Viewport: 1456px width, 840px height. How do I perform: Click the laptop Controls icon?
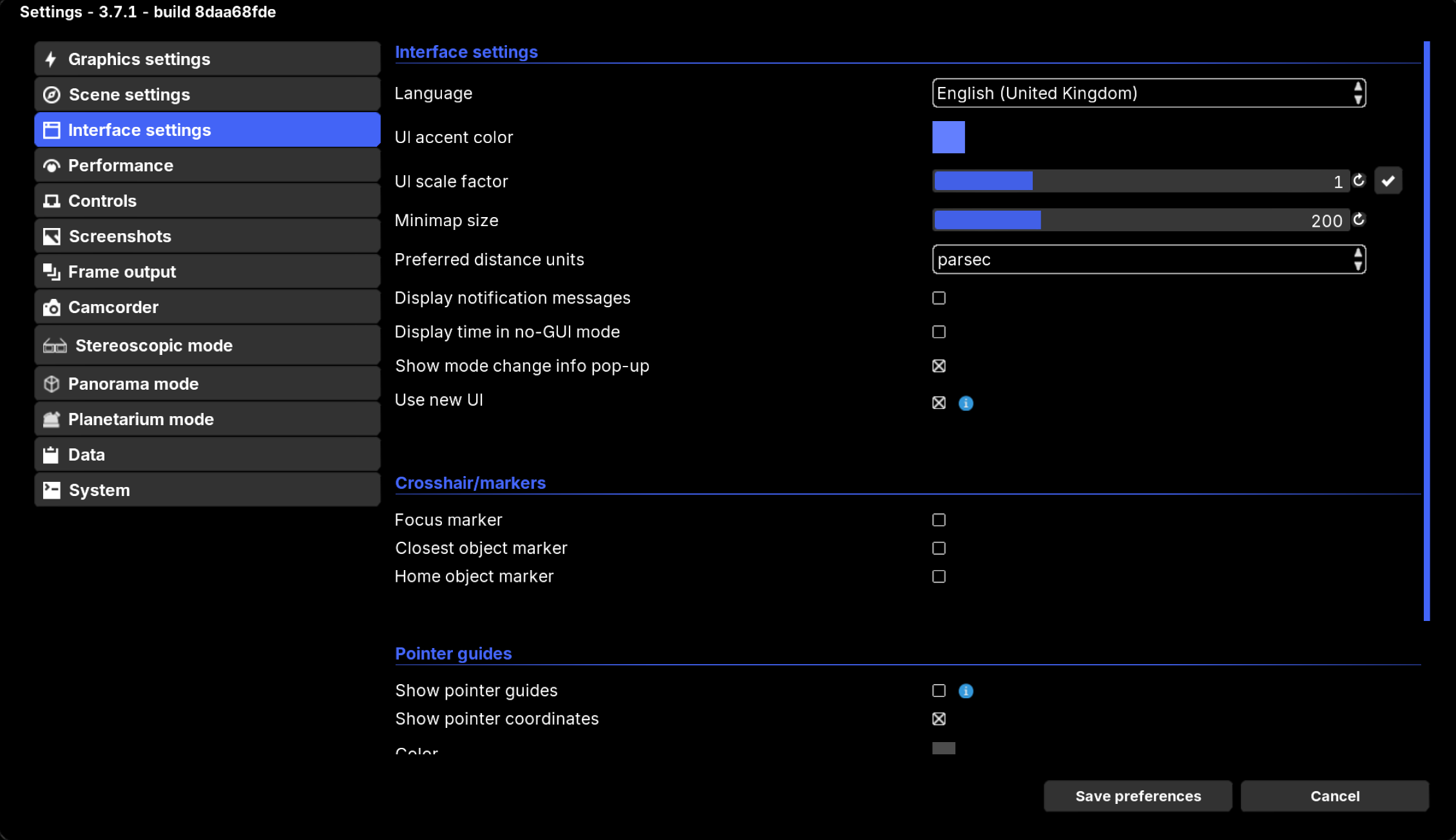click(x=52, y=201)
